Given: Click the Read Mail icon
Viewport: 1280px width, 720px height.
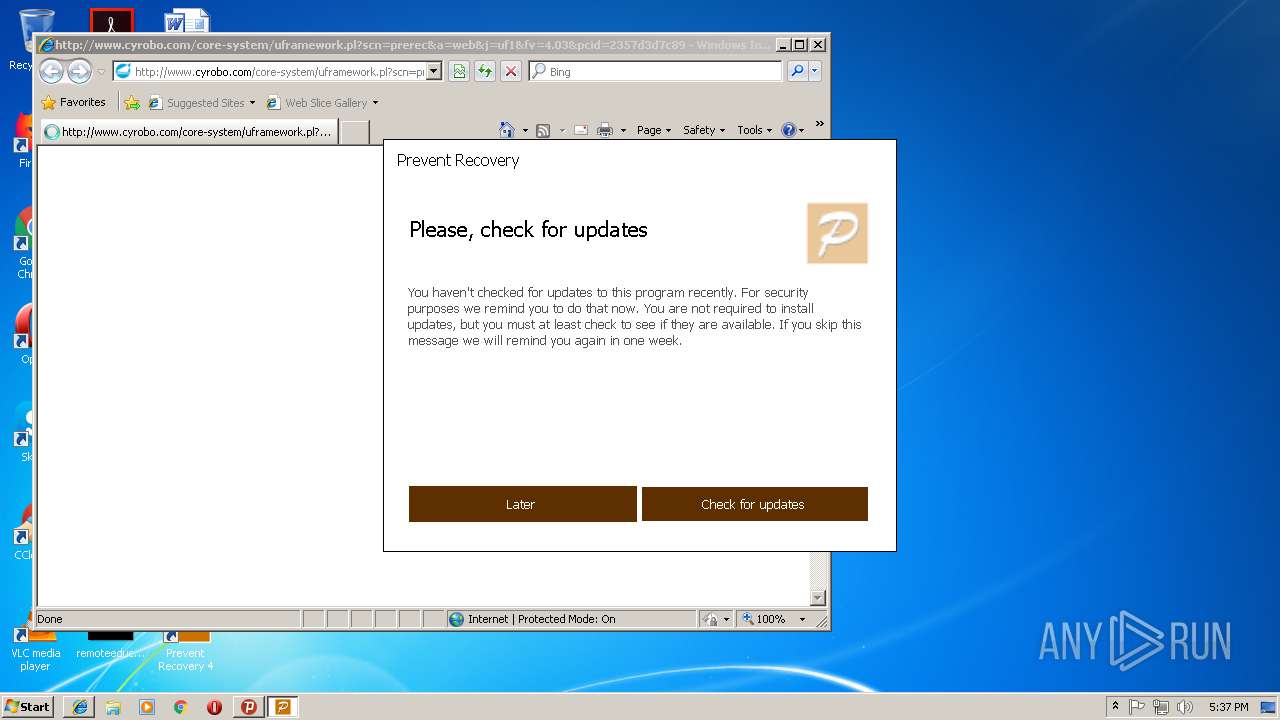Looking at the screenshot, I should pos(580,130).
